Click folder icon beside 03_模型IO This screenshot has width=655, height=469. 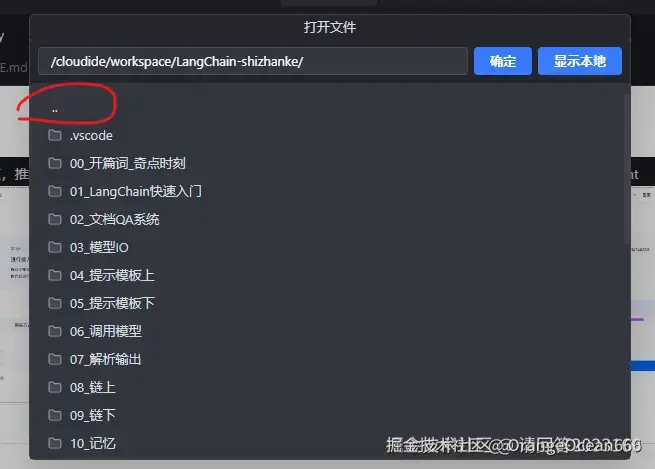point(55,247)
